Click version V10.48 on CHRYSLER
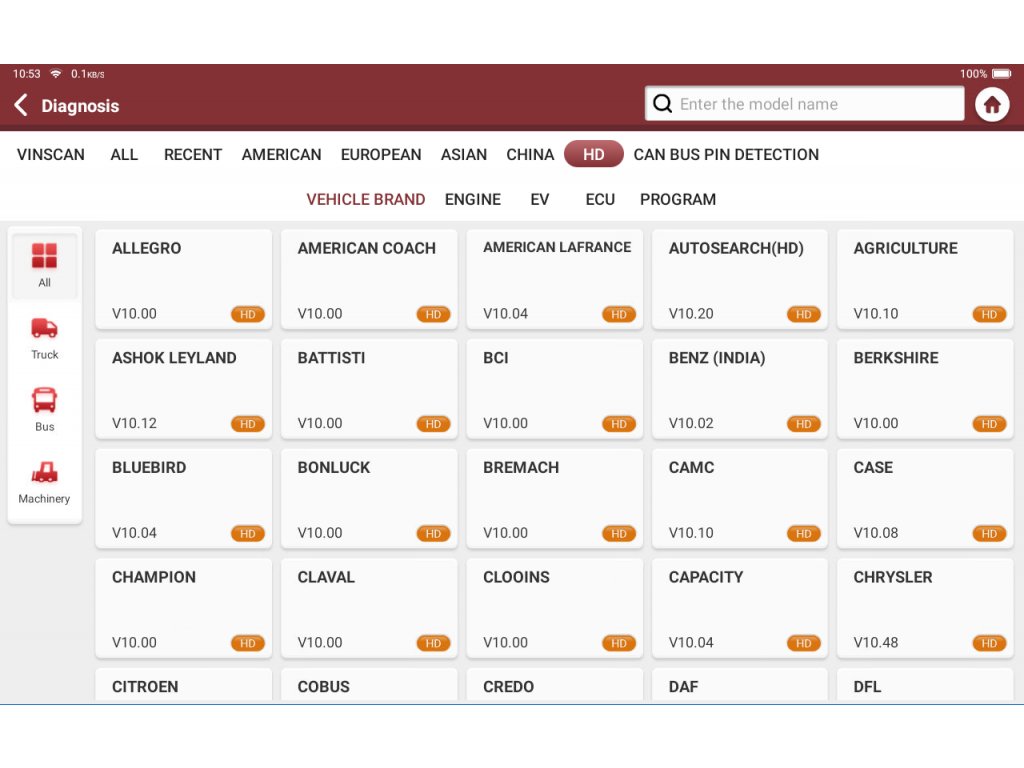 [876, 643]
